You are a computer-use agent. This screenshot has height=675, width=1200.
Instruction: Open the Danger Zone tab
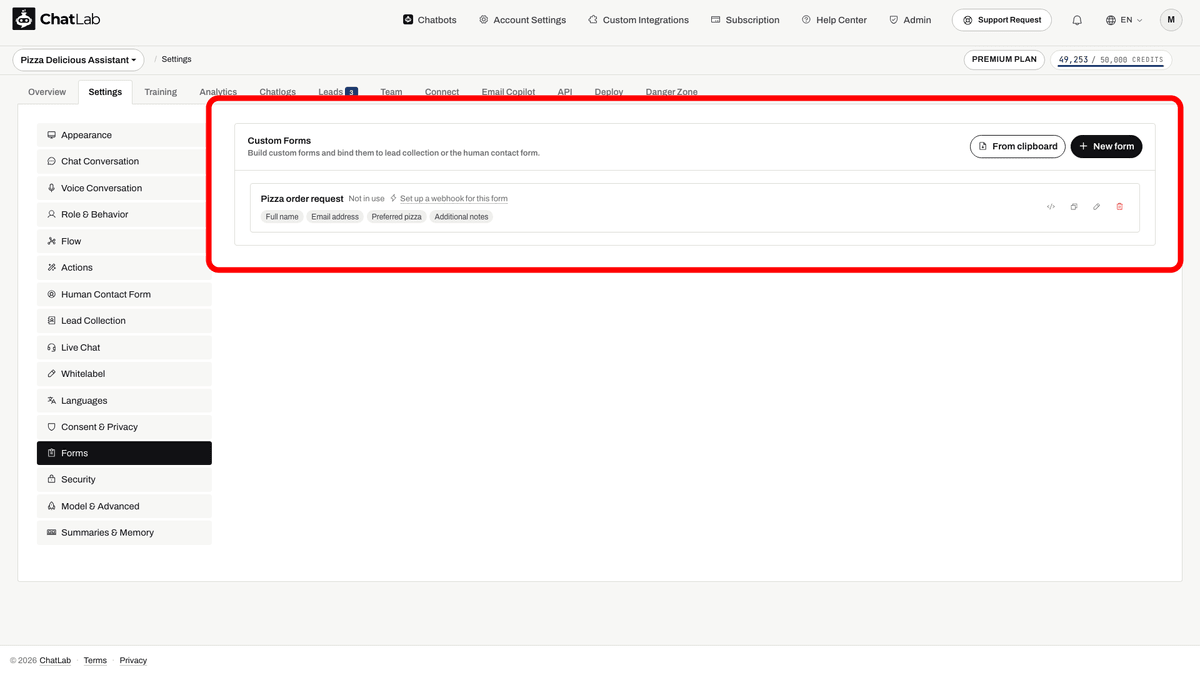(672, 92)
